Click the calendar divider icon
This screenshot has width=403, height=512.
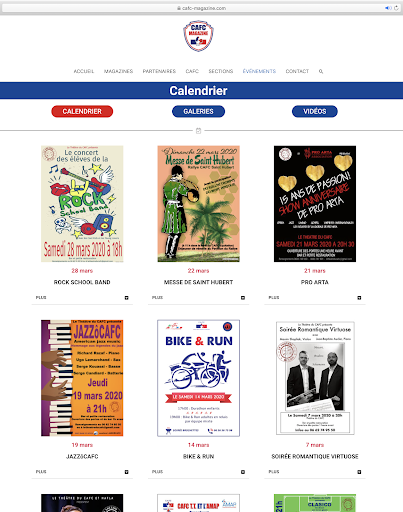(198, 131)
